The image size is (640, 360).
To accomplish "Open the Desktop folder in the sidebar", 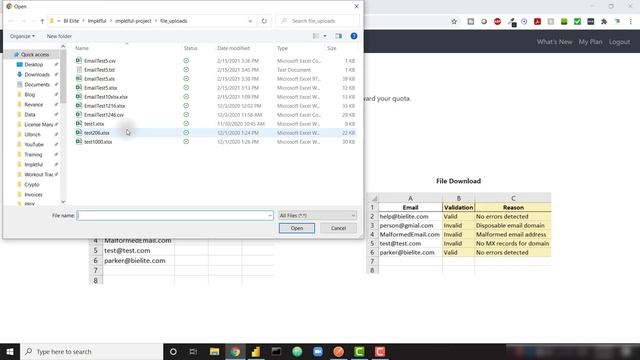I will (x=33, y=64).
